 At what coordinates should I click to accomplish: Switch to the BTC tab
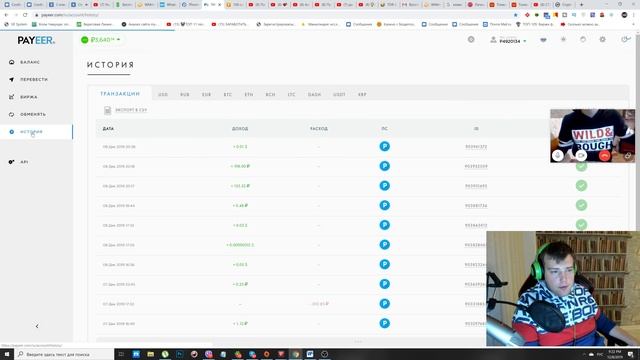[228, 95]
